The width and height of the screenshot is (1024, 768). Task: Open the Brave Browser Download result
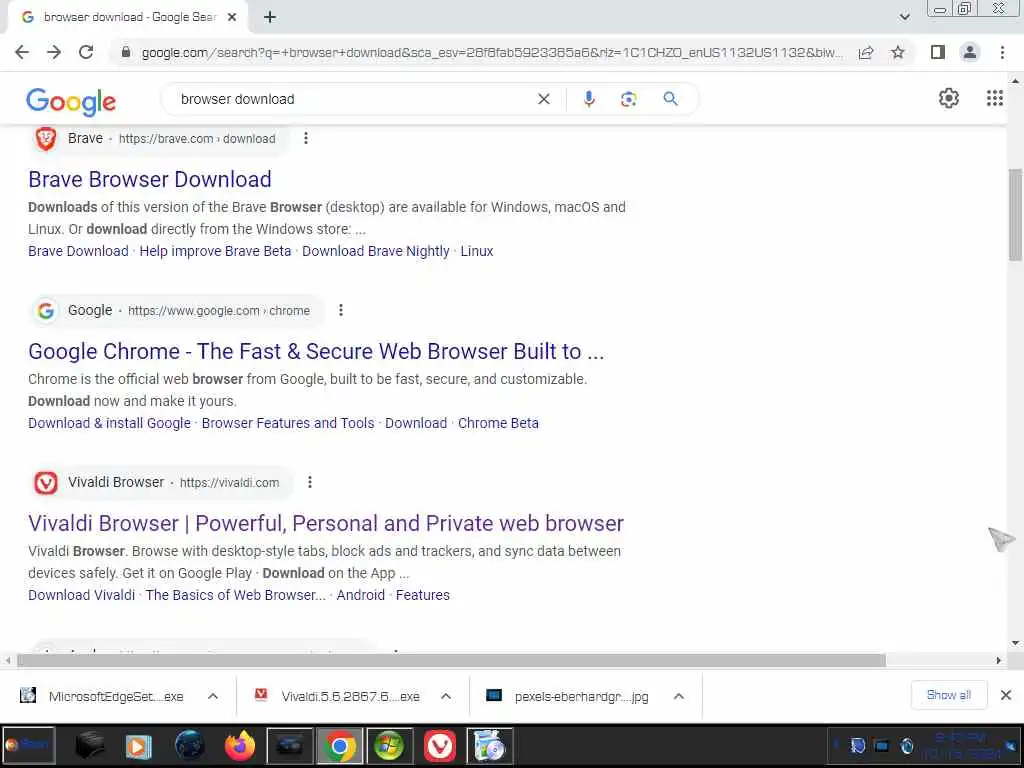coord(150,179)
